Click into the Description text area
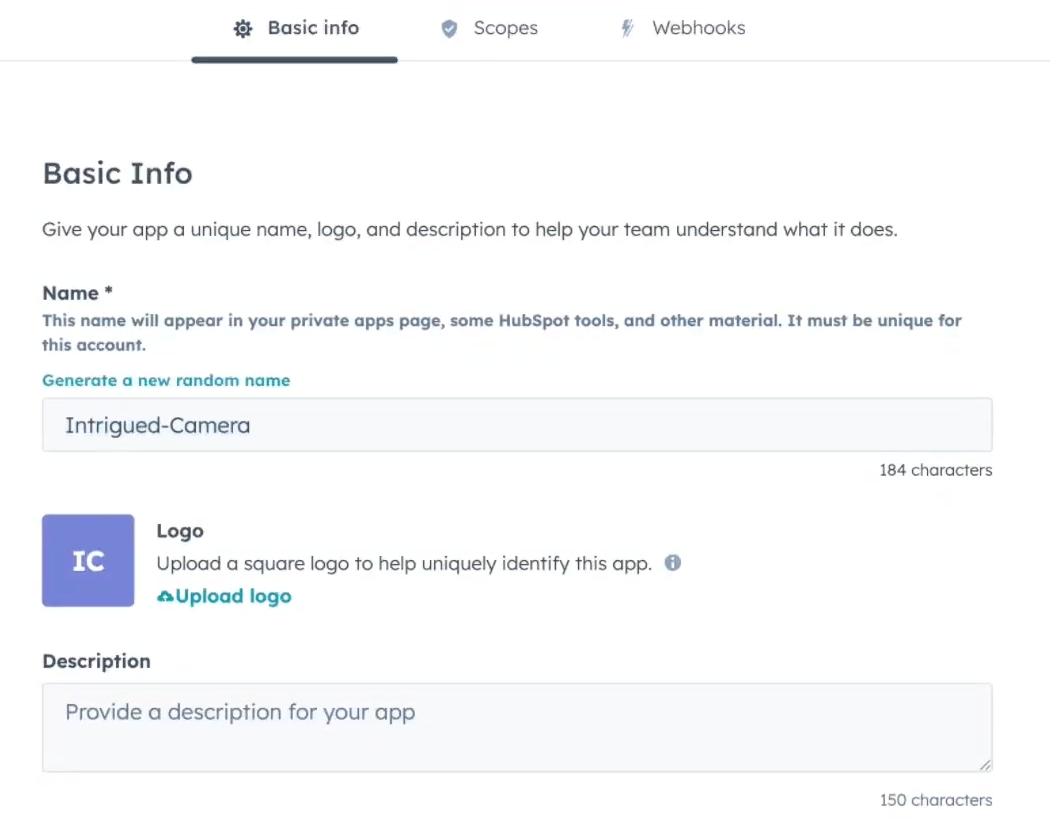 click(517, 727)
